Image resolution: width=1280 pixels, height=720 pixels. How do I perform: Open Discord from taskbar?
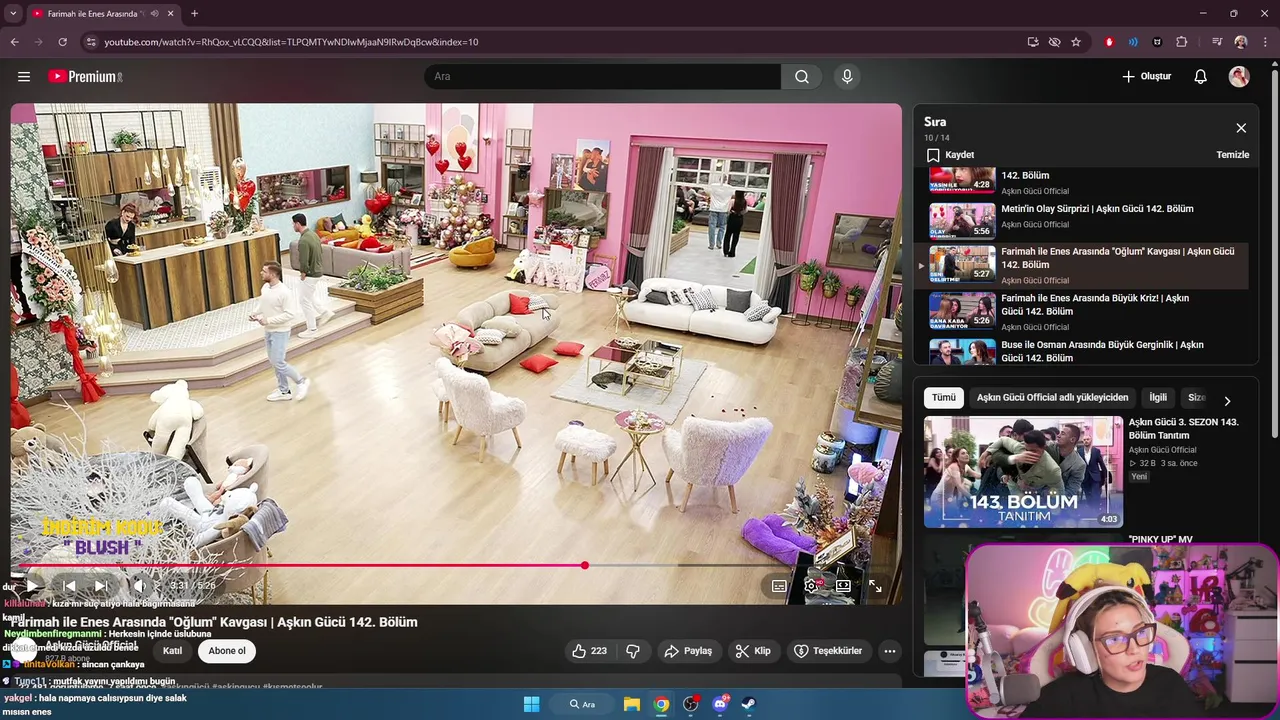pos(720,704)
